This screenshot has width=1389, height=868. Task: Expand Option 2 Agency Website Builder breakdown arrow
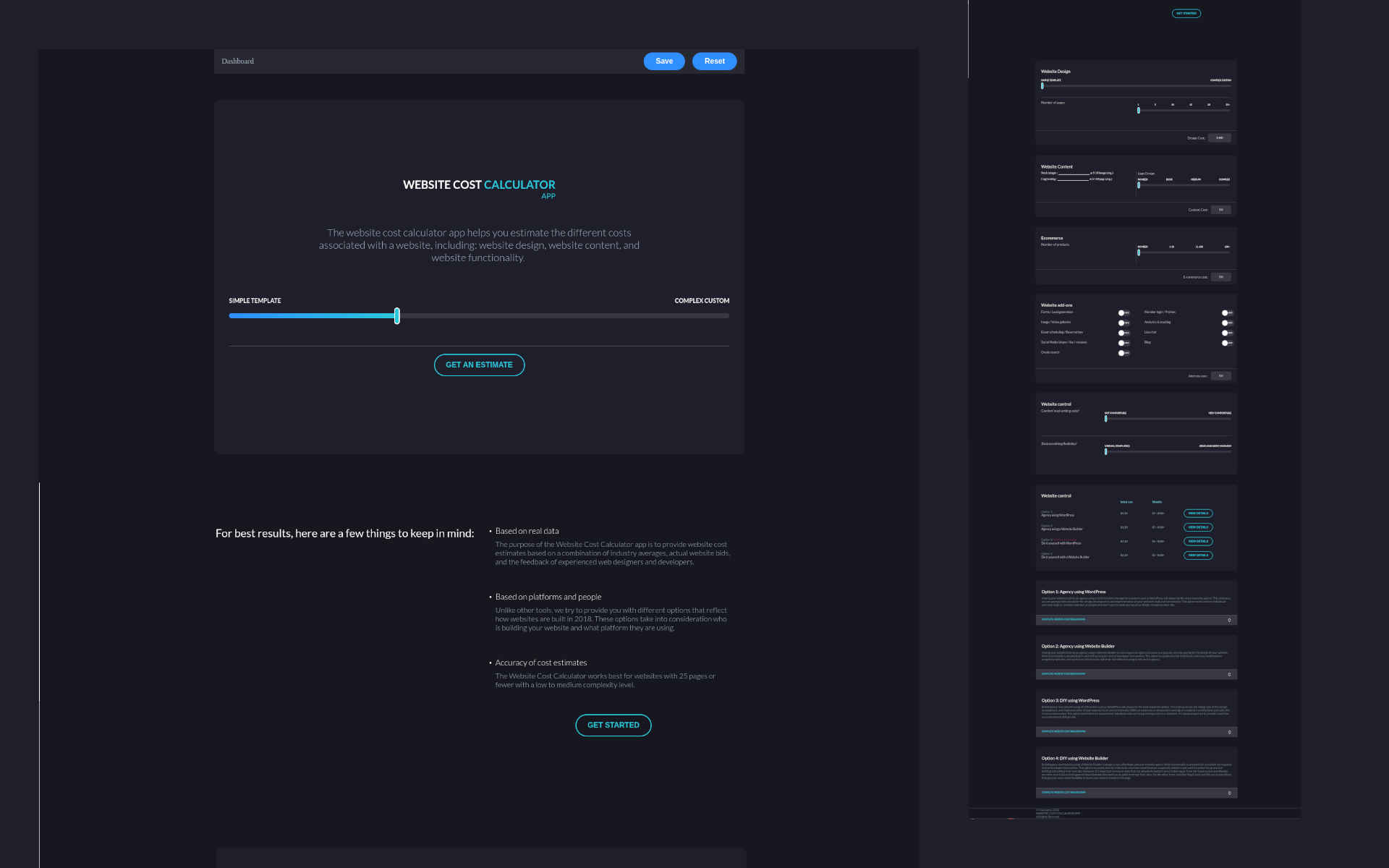tap(1229, 674)
